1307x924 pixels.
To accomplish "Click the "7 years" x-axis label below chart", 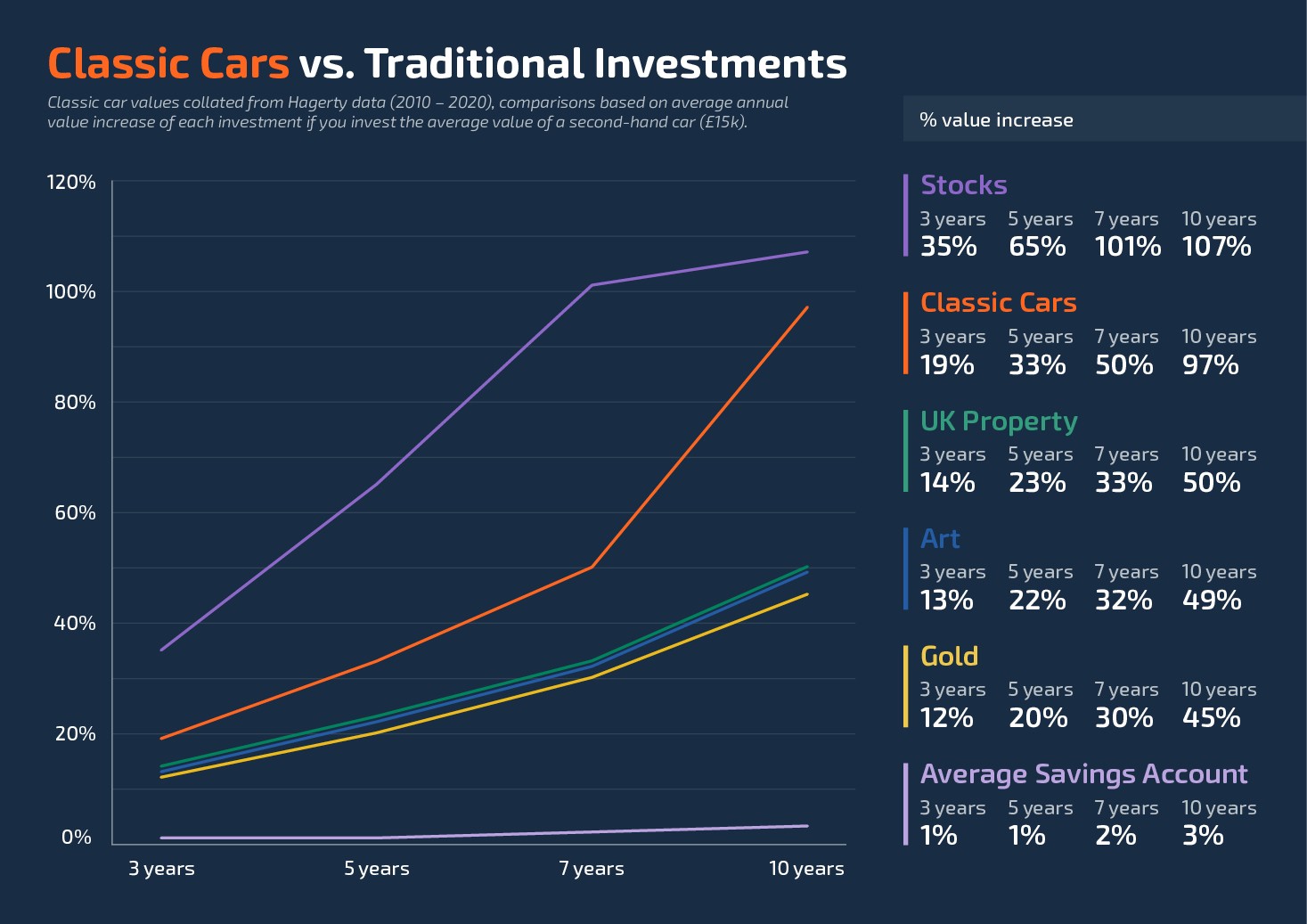I will tap(592, 869).
